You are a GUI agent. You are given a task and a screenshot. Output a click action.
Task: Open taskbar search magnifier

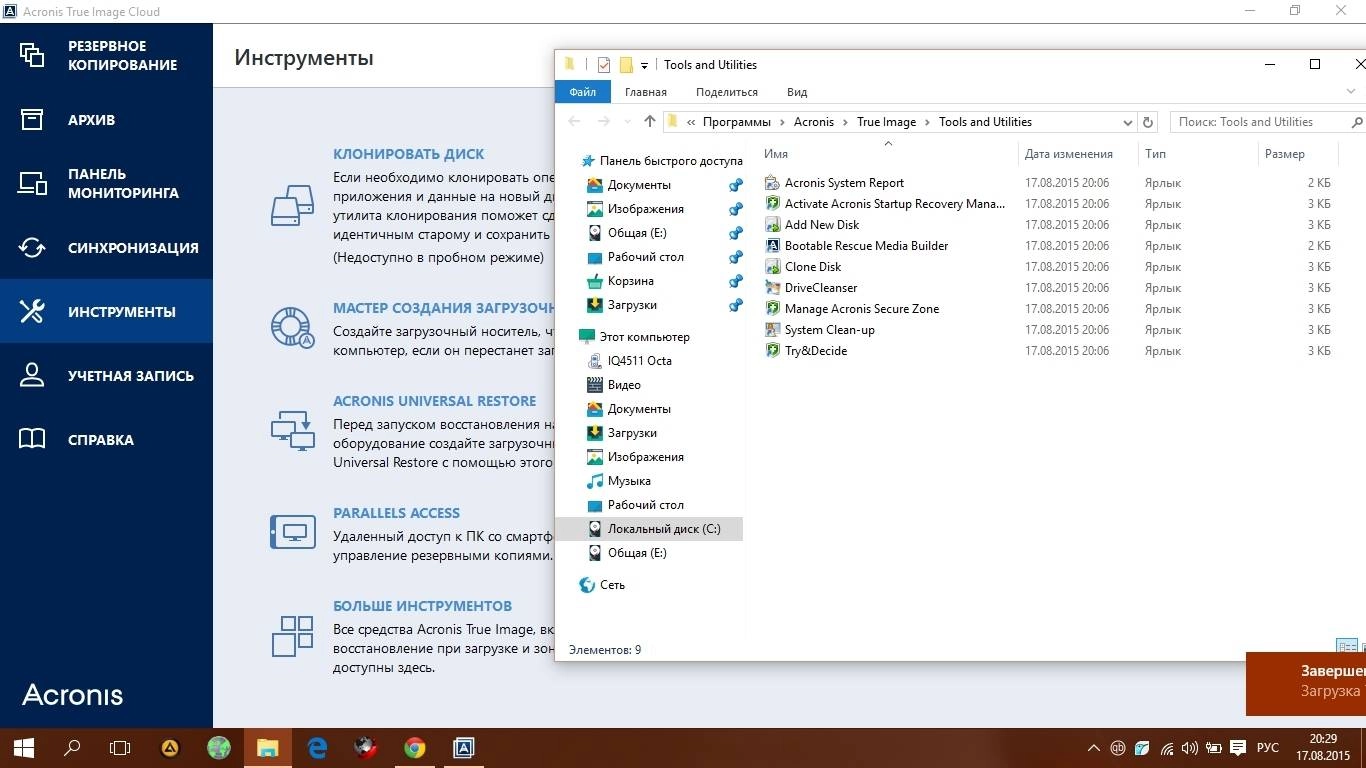tap(72, 747)
